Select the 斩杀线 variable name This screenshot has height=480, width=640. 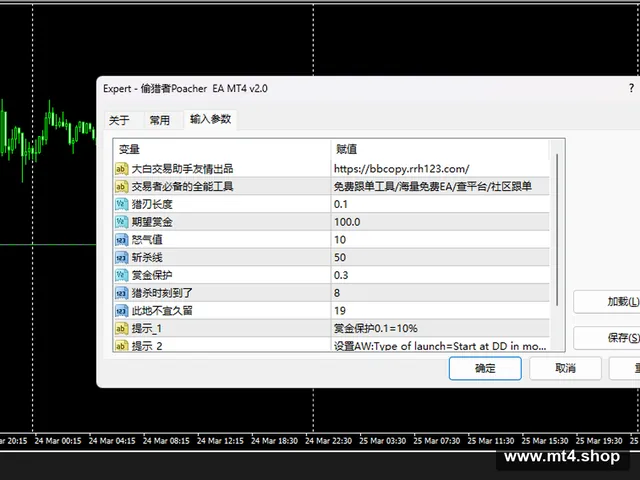click(x=147, y=258)
